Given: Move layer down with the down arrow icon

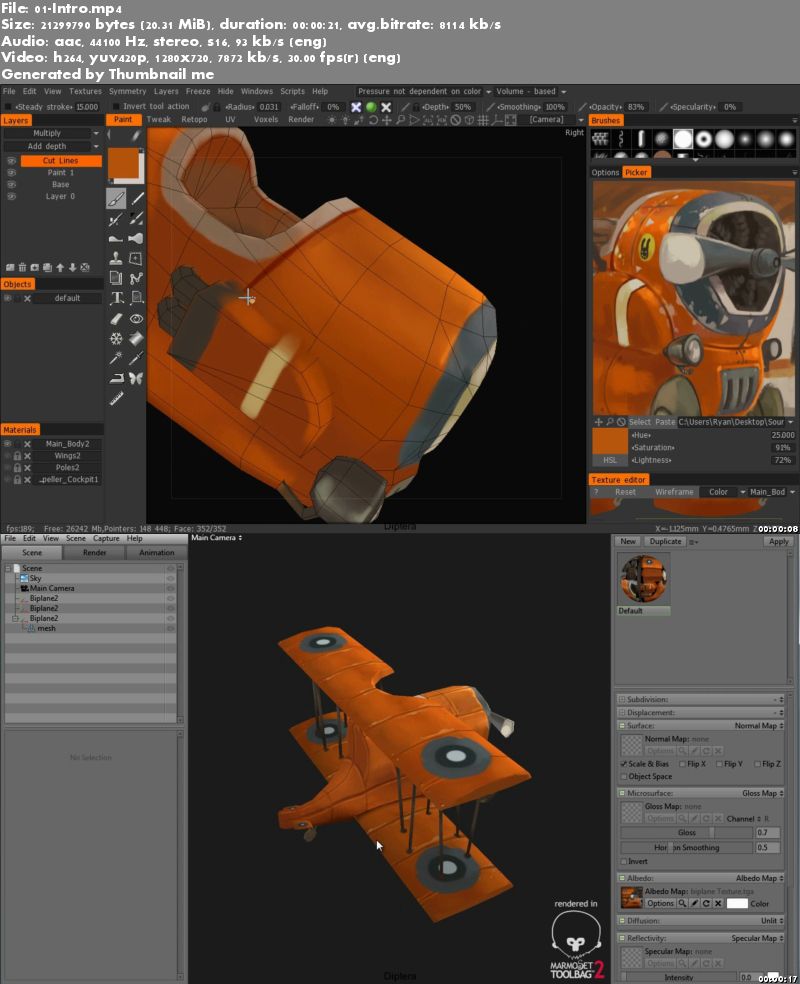Looking at the screenshot, I should tap(72, 267).
